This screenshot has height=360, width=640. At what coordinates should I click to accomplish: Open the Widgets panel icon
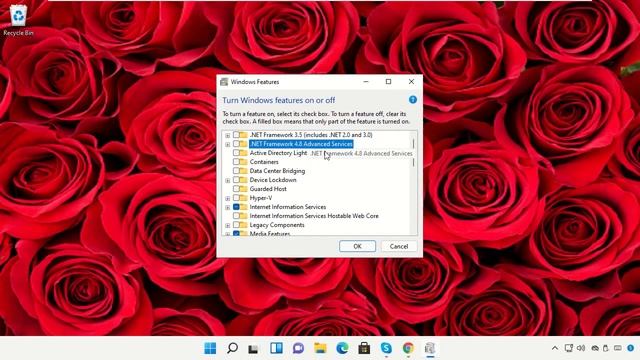pyautogui.click(x=276, y=348)
